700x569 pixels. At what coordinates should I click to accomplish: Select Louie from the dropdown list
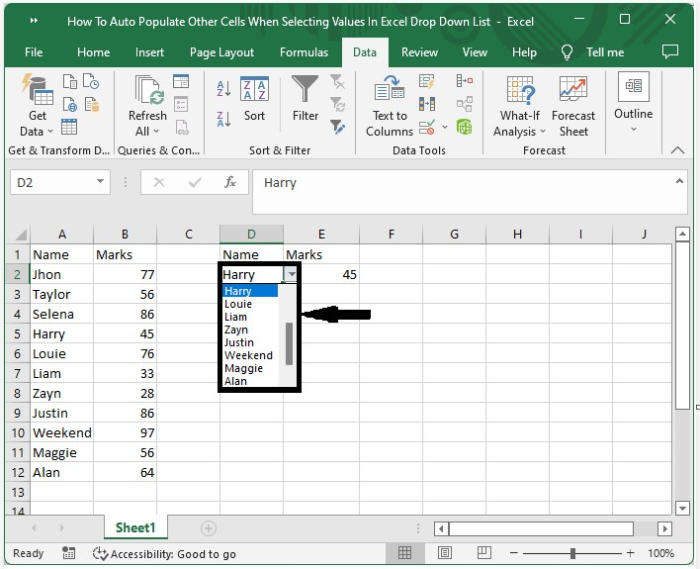[250, 304]
